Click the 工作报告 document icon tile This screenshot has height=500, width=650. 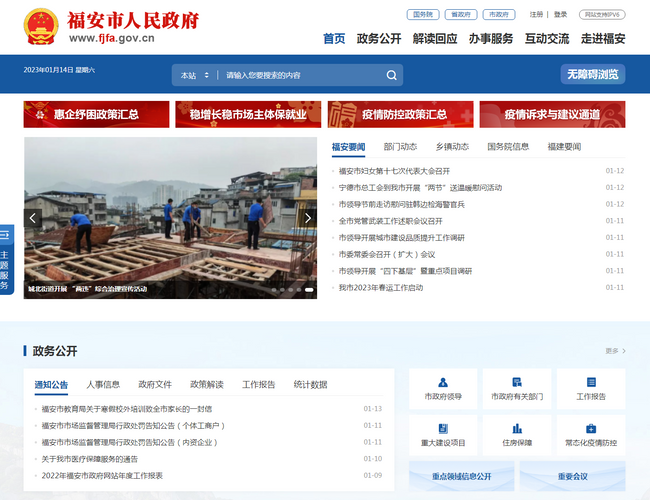[591, 388]
